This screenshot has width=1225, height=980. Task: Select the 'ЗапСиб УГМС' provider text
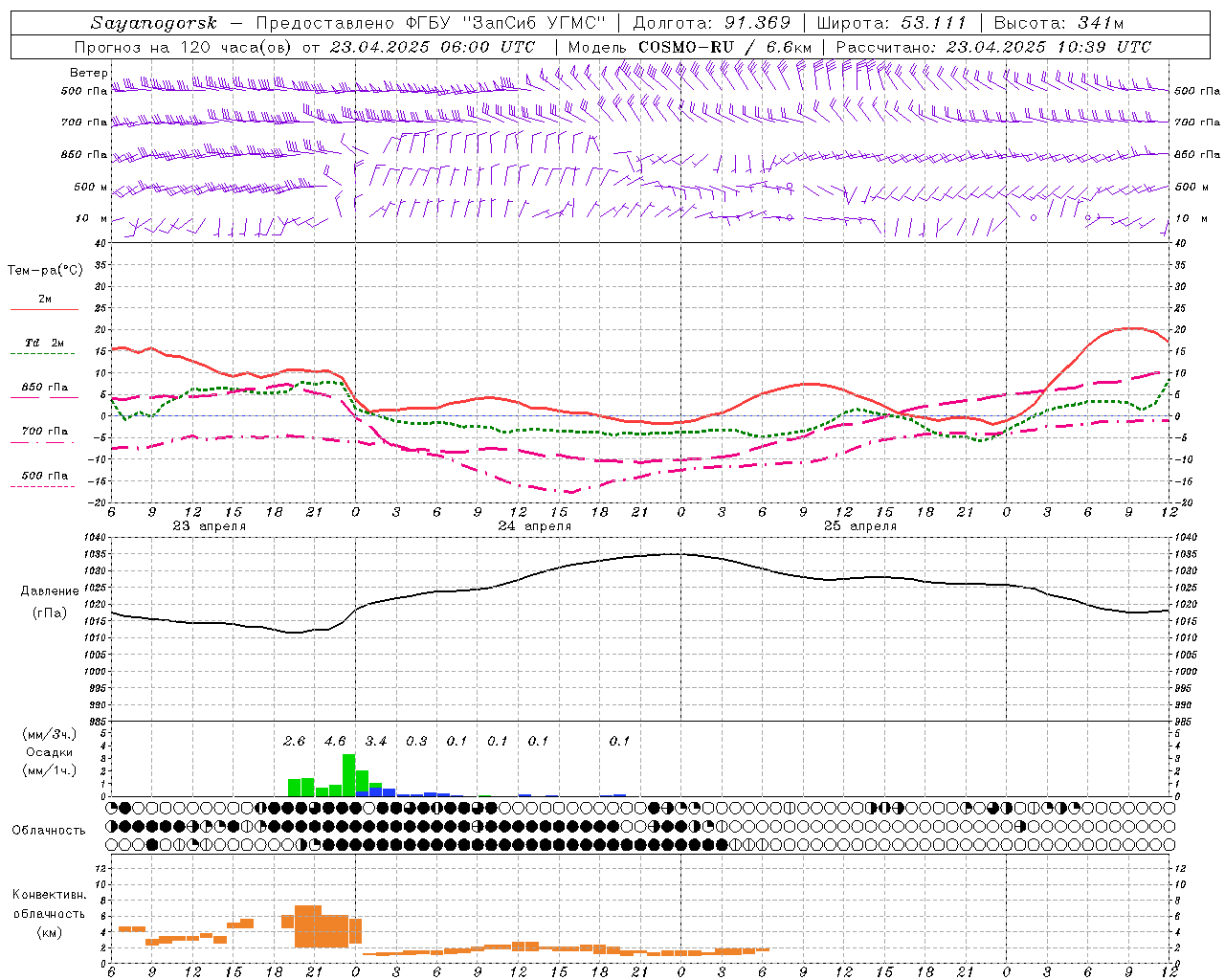[x=535, y=23]
